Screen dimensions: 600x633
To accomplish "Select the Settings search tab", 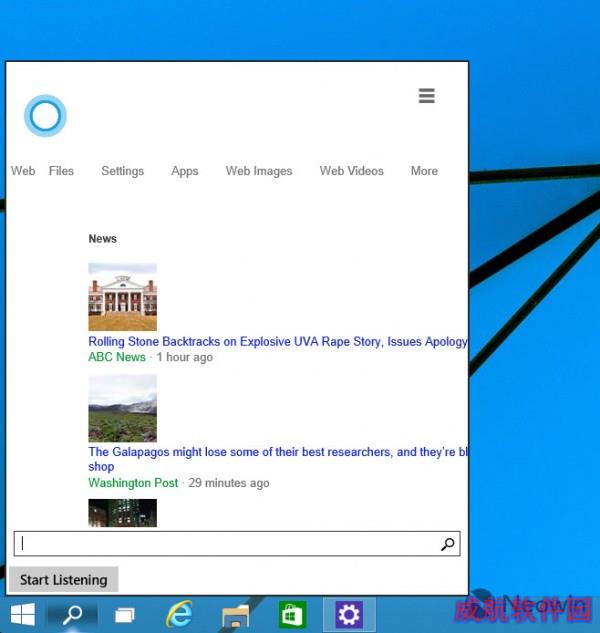I will [x=122, y=171].
